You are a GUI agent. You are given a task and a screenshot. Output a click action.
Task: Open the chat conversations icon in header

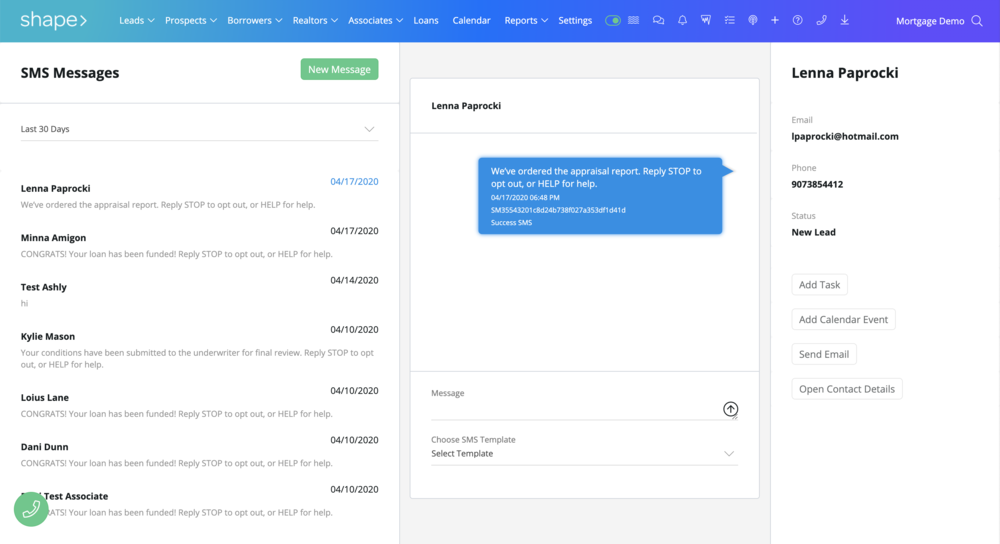coord(658,20)
